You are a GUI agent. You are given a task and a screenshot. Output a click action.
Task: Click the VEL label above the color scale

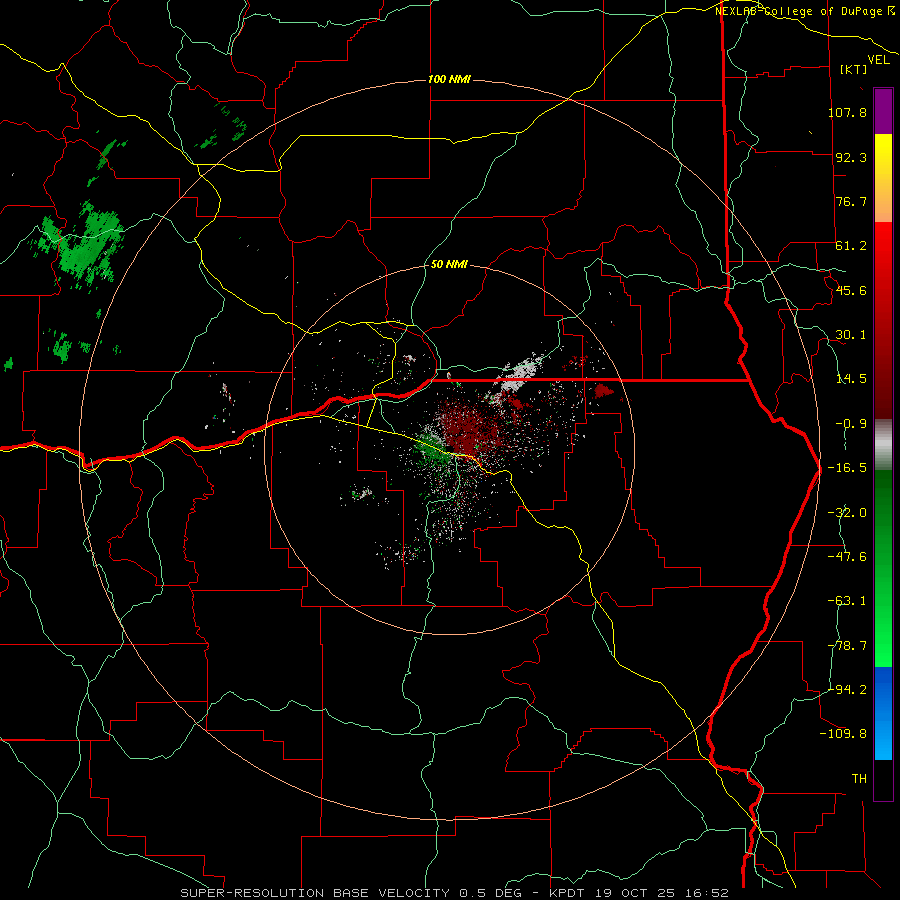pos(878,59)
